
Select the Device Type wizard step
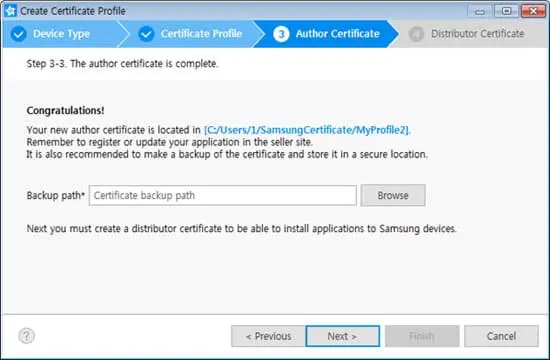coord(61,34)
